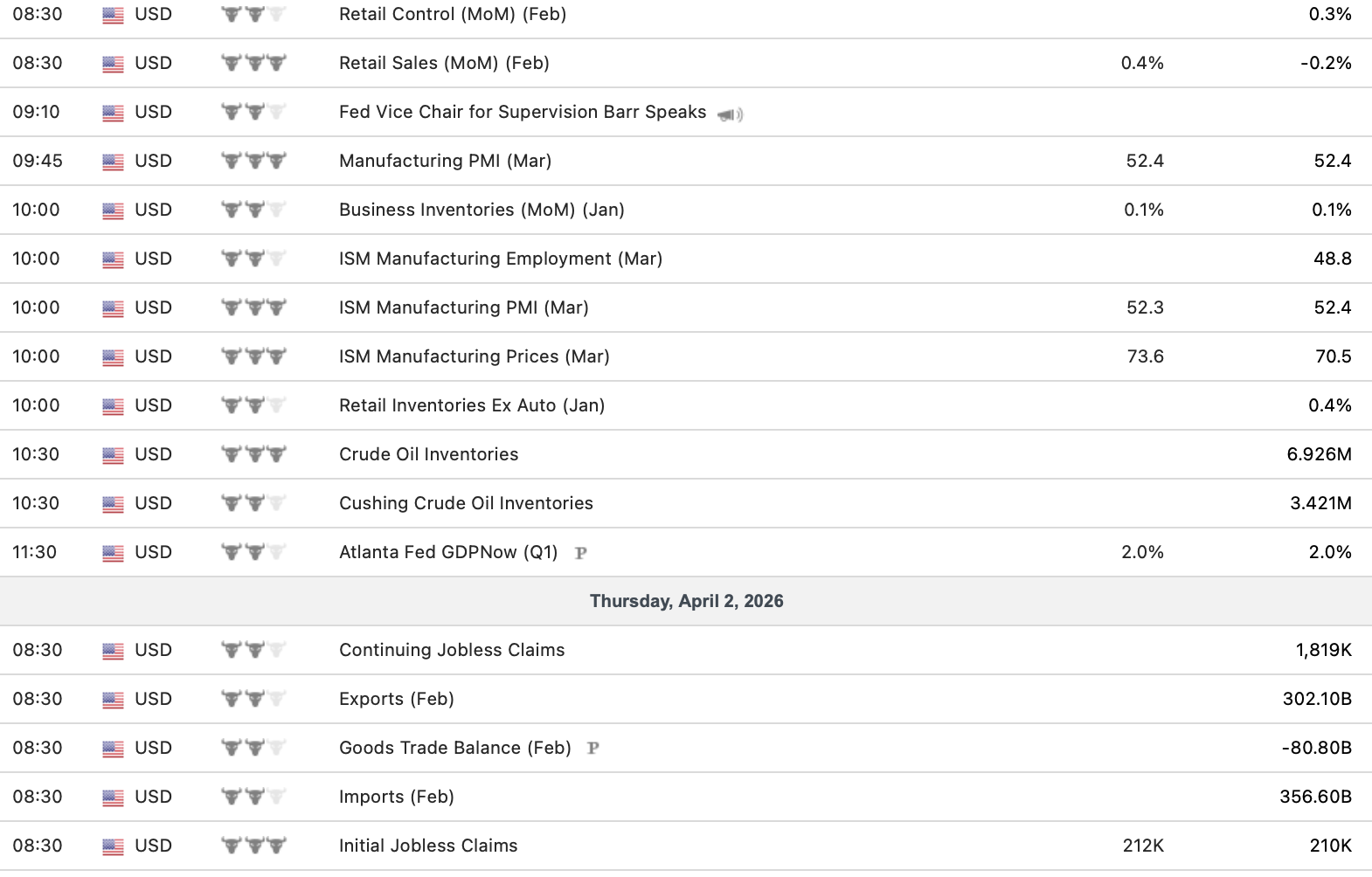
Task: Click the speaker icon beside Barr Speaks
Action: 730,114
